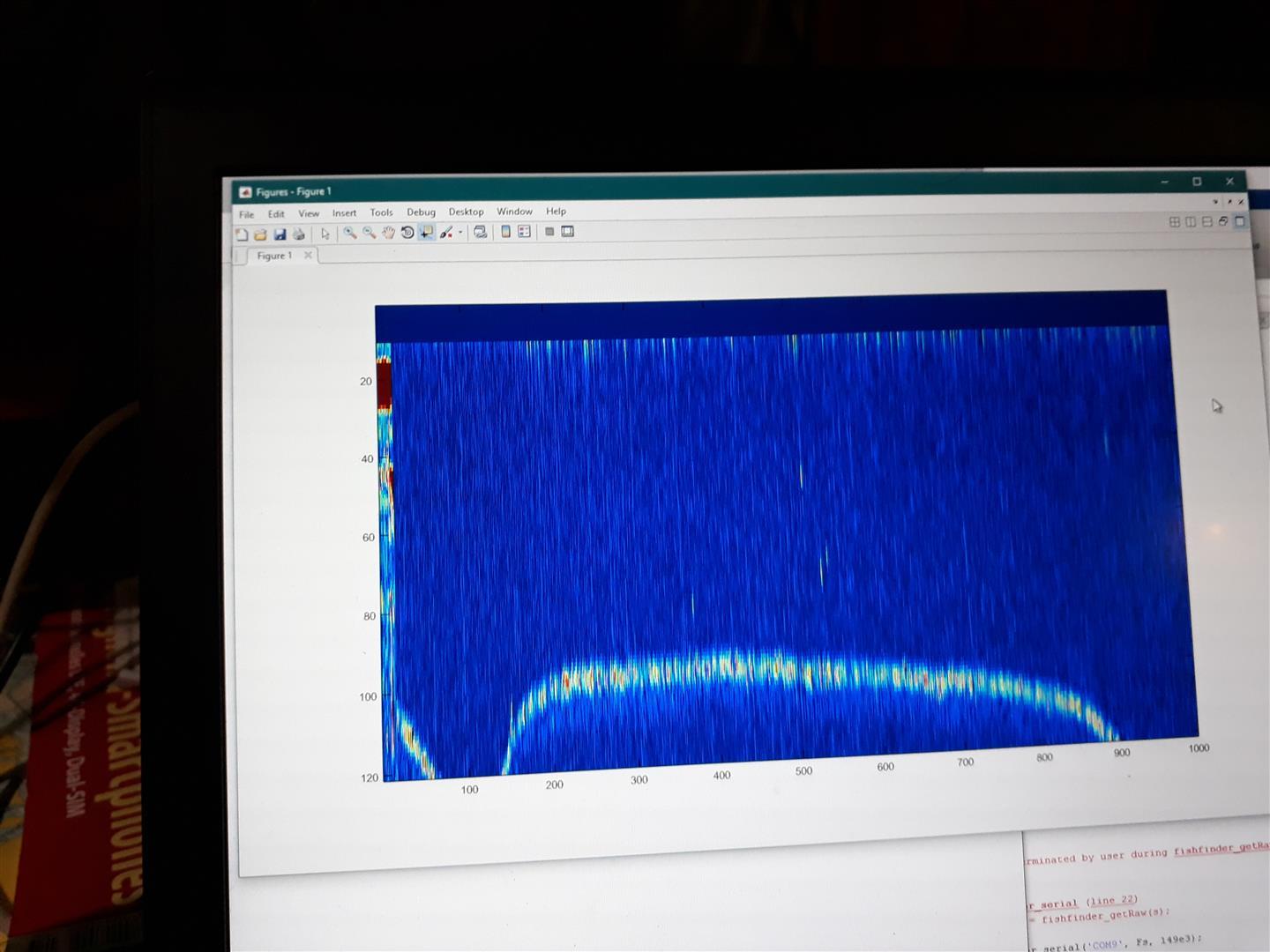Open the Tools menu
The image size is (1270, 952).
tap(381, 212)
